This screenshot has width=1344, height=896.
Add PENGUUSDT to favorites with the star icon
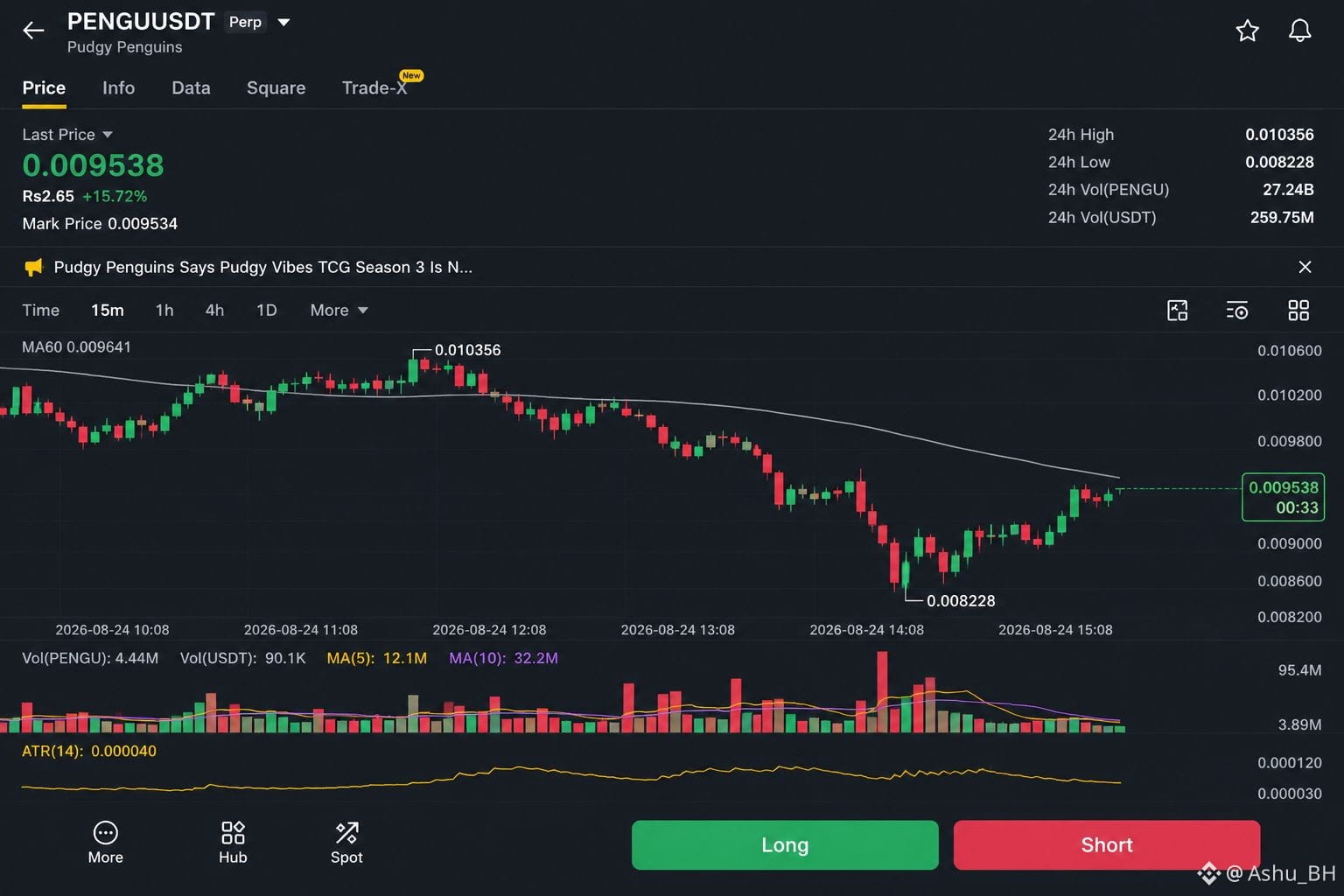click(x=1247, y=31)
